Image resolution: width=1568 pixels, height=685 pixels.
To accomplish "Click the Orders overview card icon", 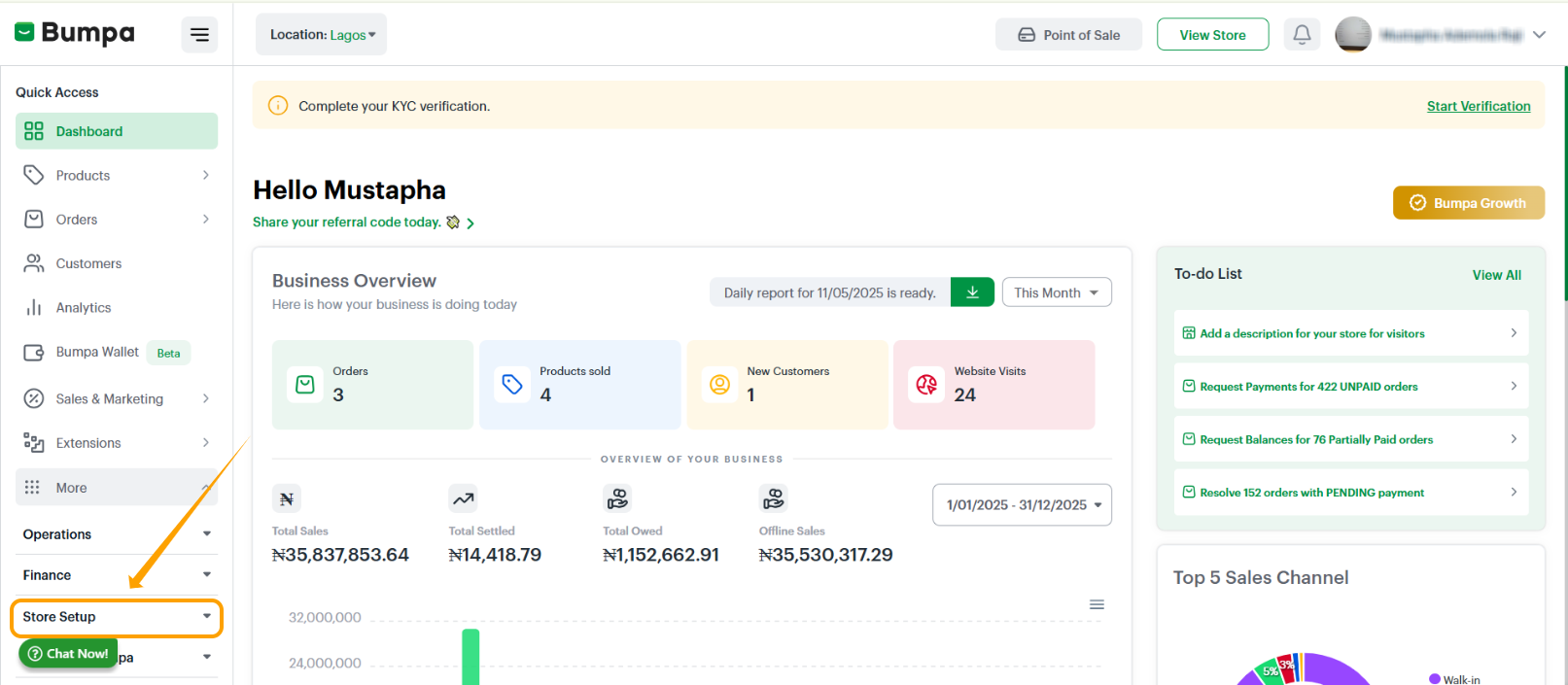I will coord(305,385).
